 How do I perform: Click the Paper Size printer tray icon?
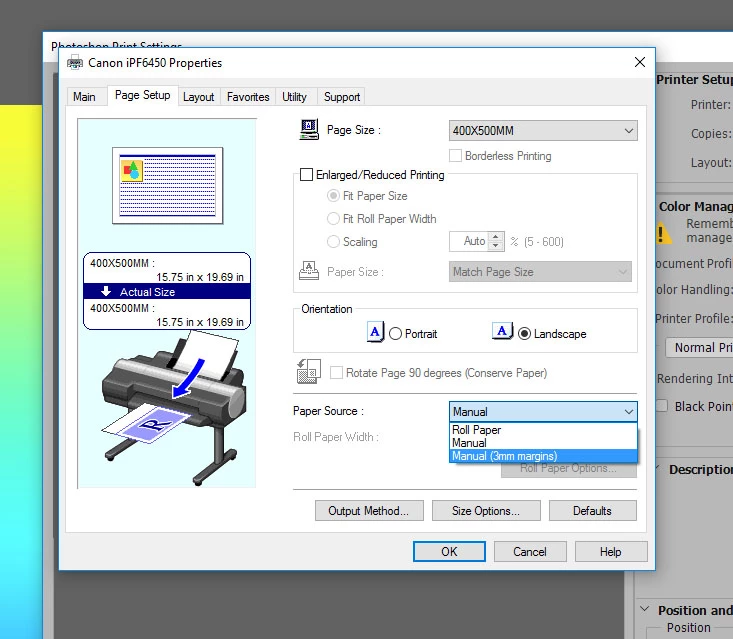point(309,271)
